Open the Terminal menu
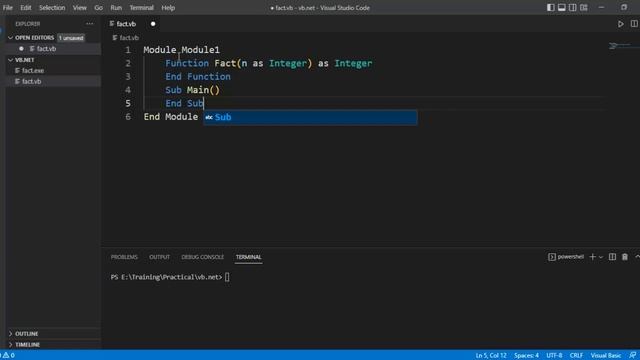This screenshot has width=640, height=360. [x=141, y=8]
